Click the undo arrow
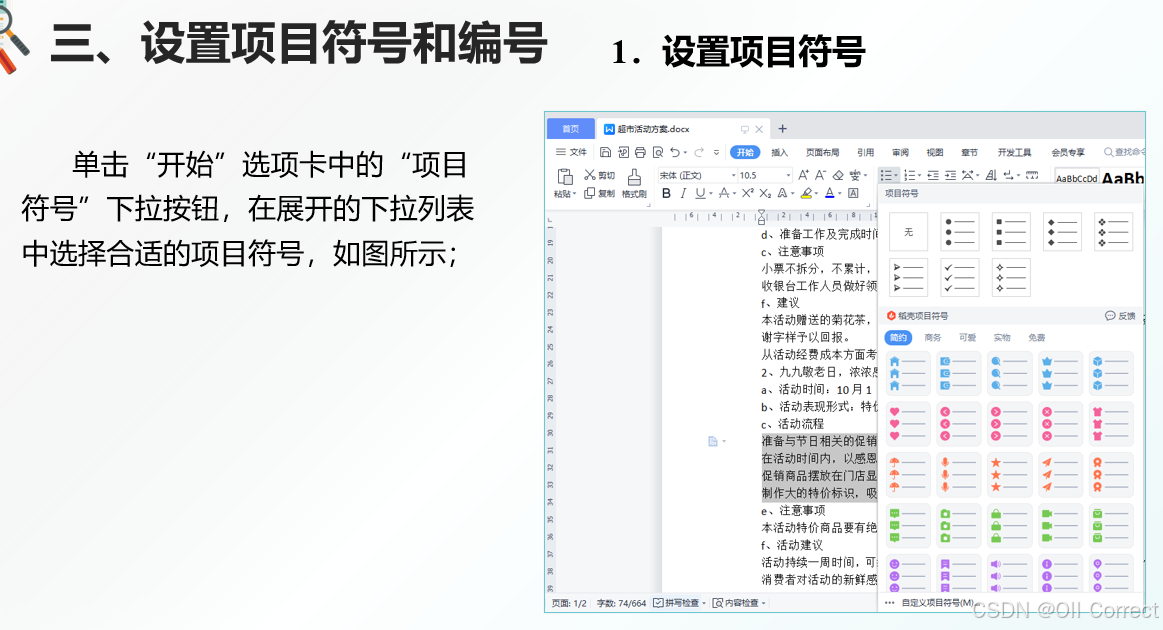Image resolution: width=1163 pixels, height=630 pixels. click(x=674, y=152)
